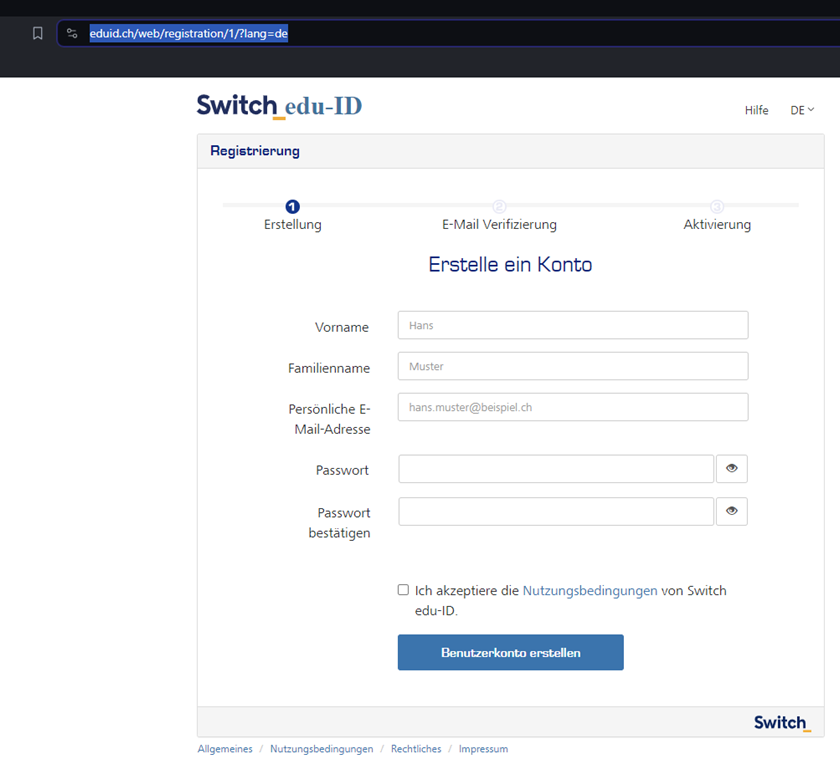
Task: Click the Benutzerkonto erstellen button
Action: coord(511,652)
